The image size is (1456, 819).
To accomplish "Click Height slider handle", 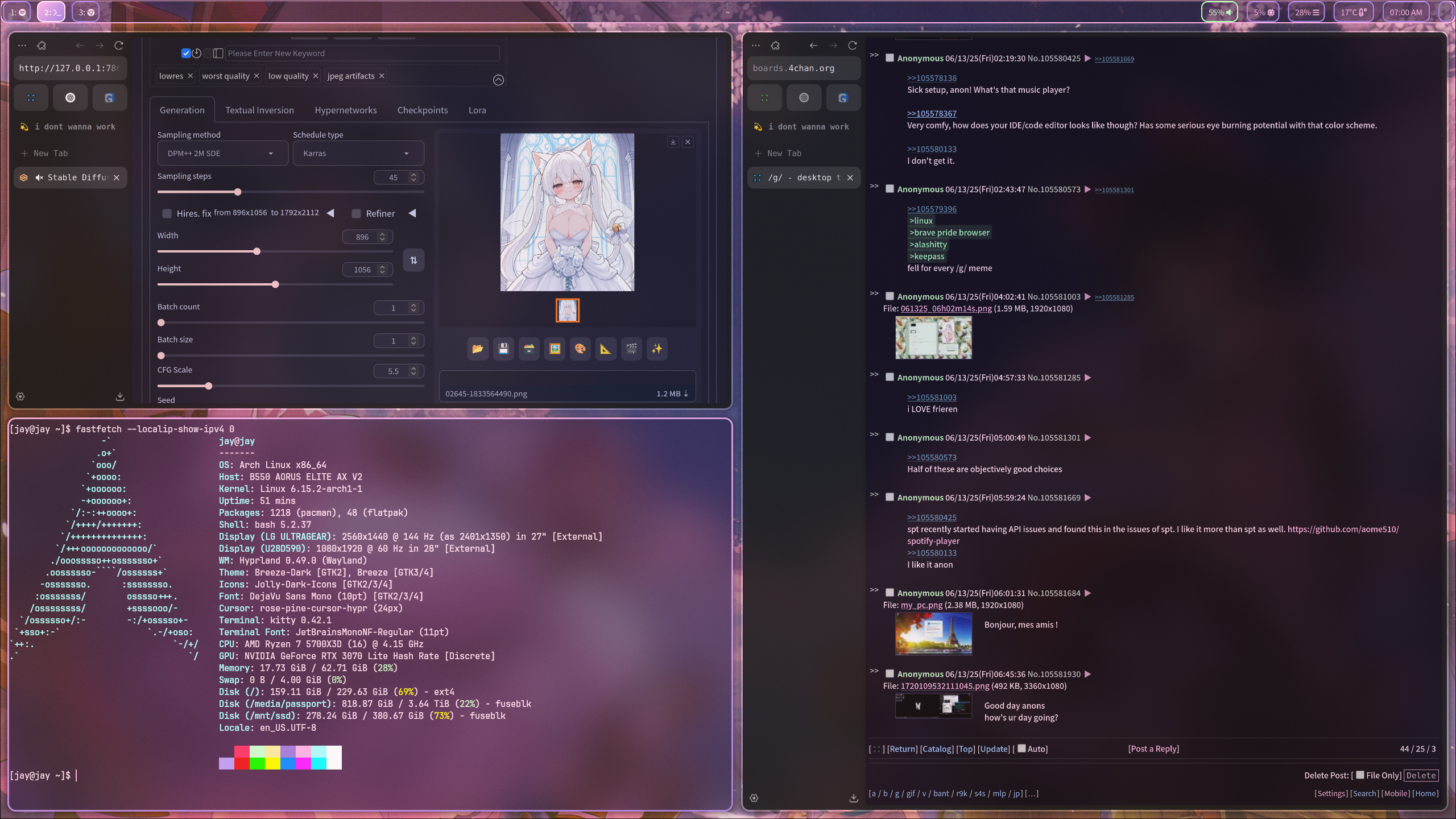I will point(275,284).
